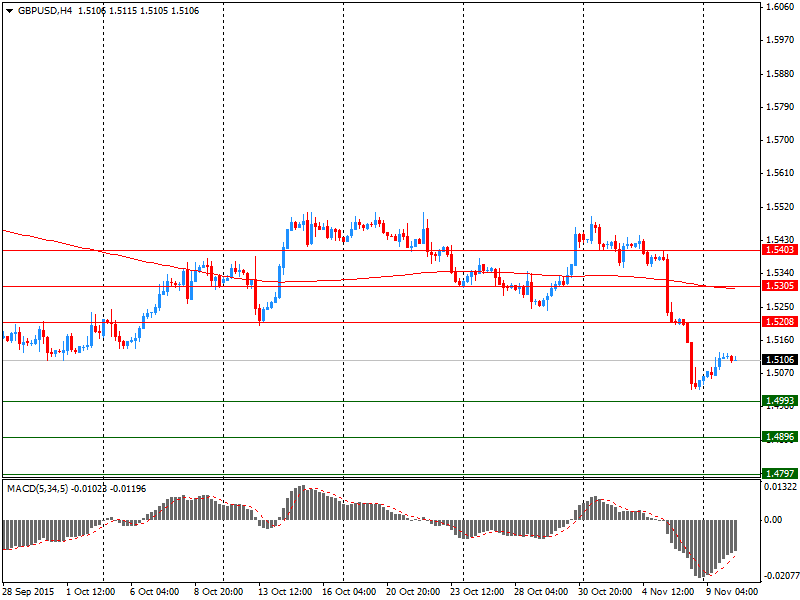Select the current price label 1.5106
Image resolution: width=800 pixels, height=600 pixels.
(x=780, y=360)
